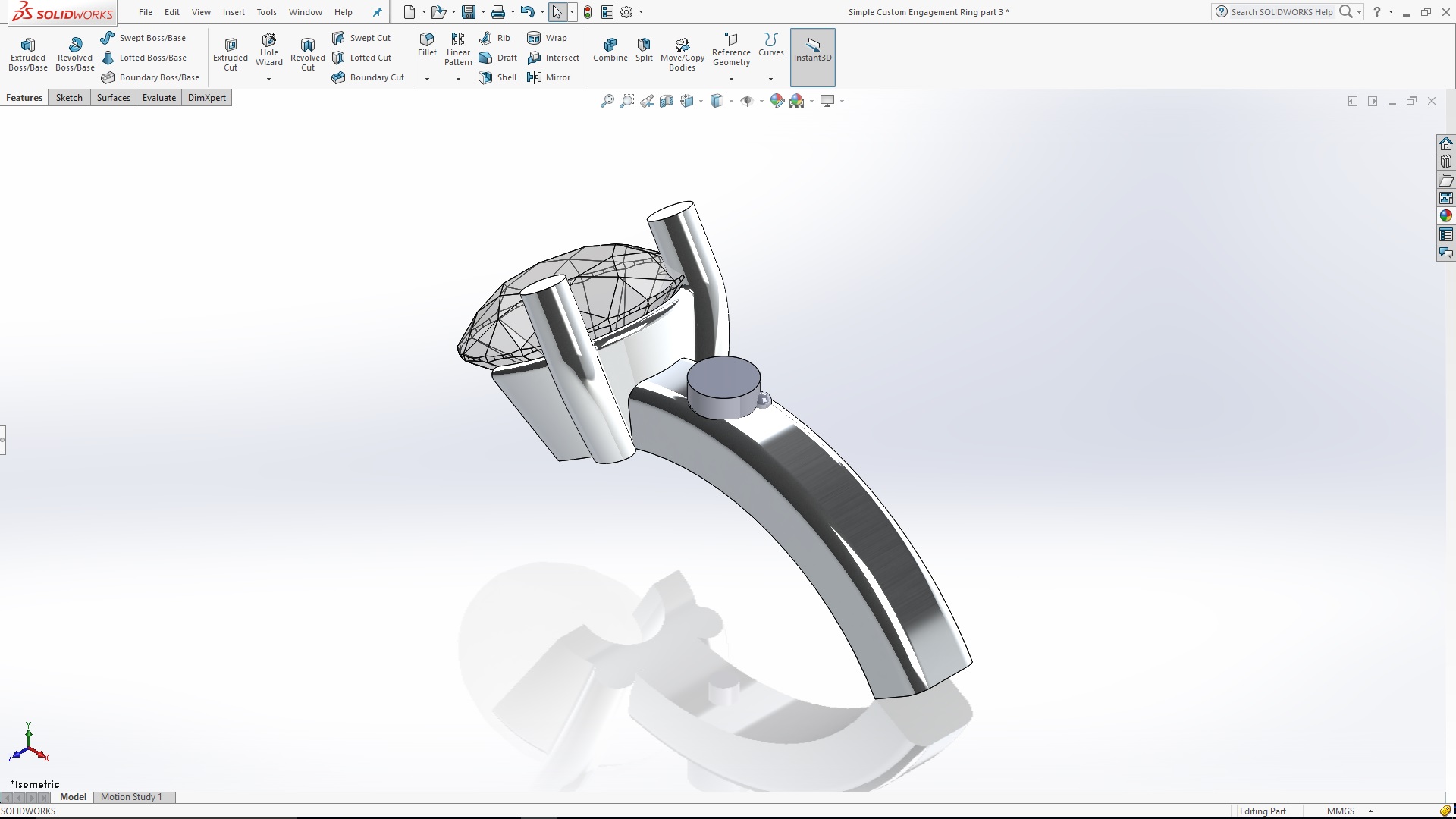Open the Search SOLIDWORKS Help field
Viewport: 1456px width, 819px height.
1282,12
